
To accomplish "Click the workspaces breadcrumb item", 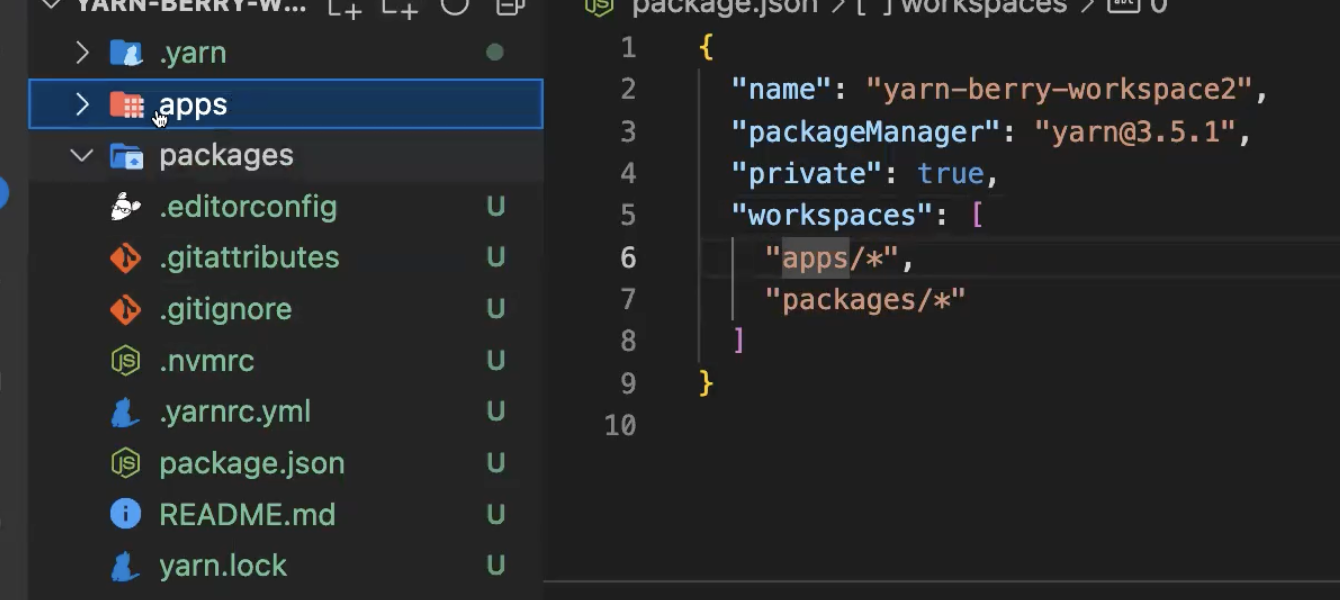I will click(984, 7).
